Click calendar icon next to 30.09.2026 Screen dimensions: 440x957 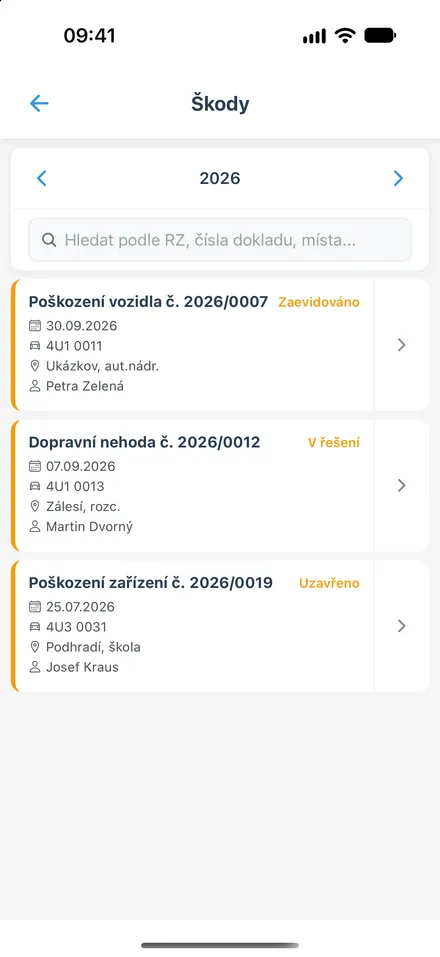(35, 326)
